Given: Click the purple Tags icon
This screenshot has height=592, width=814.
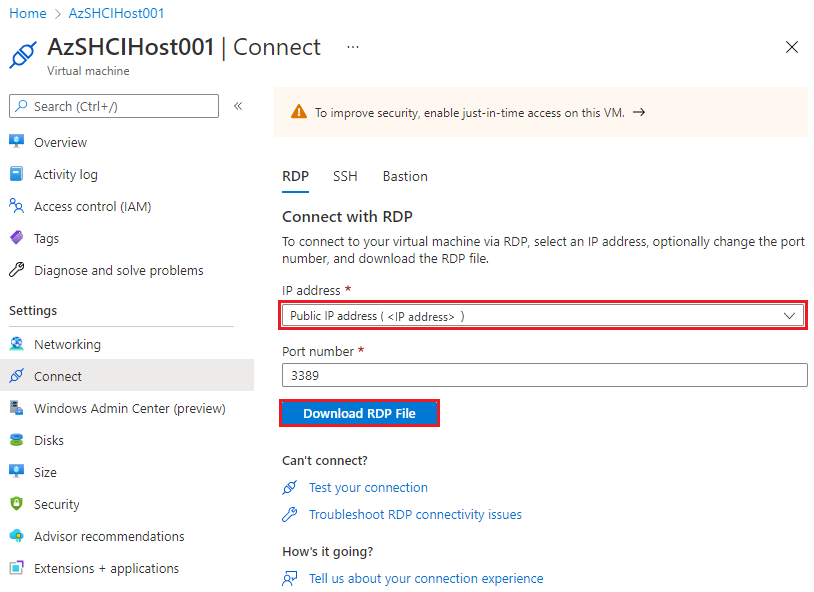Looking at the screenshot, I should [x=17, y=238].
